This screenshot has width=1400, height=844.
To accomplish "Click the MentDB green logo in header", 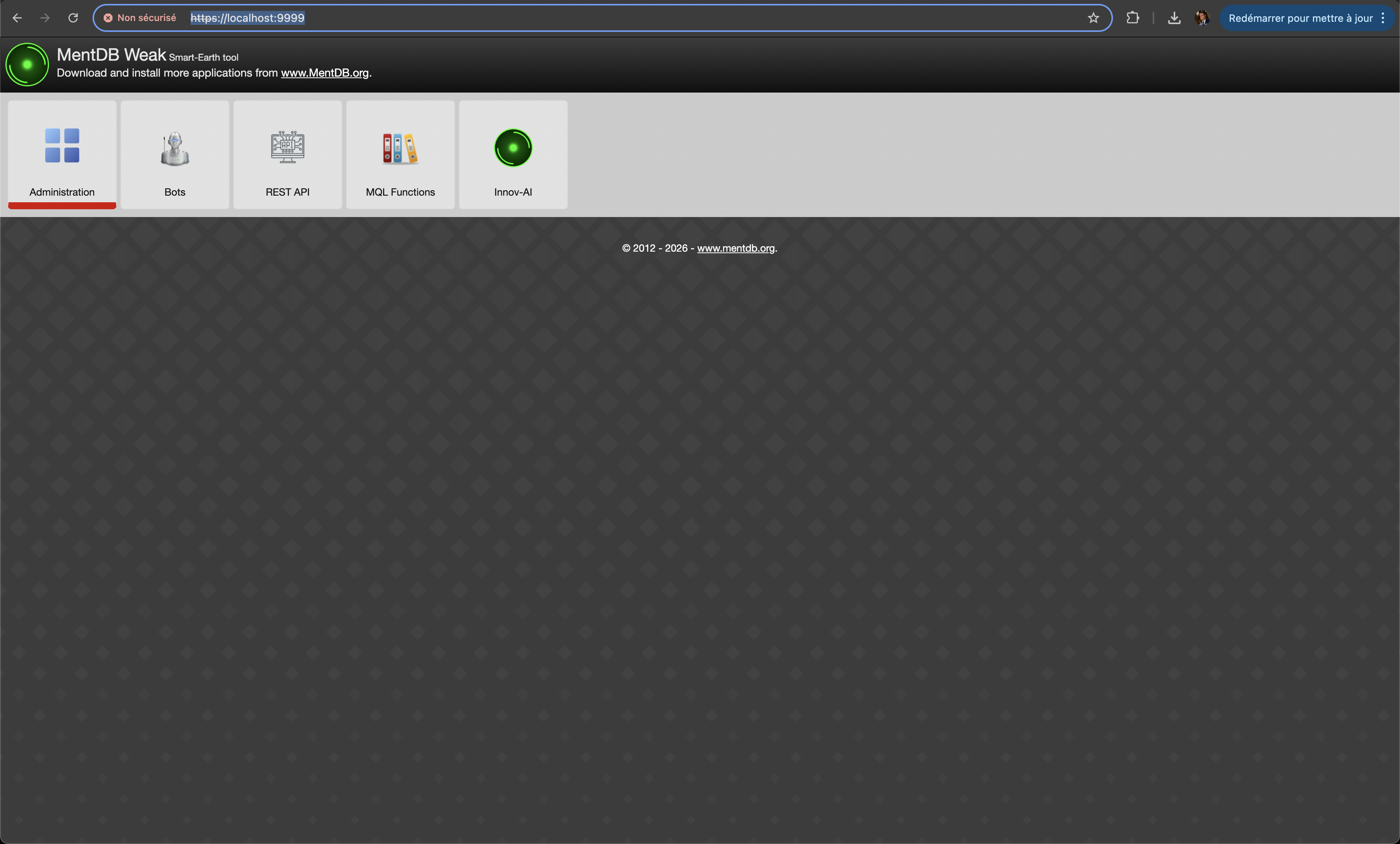I will pos(27,65).
